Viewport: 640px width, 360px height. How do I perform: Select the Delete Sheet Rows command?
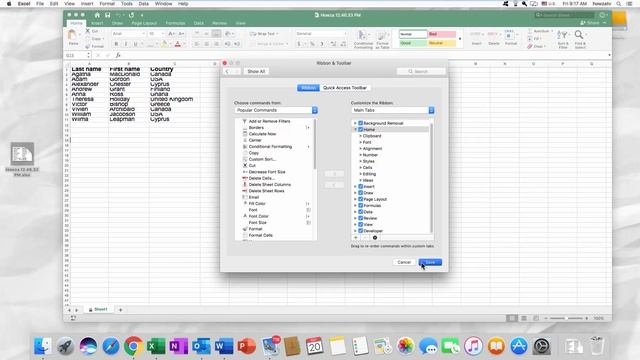click(267, 191)
